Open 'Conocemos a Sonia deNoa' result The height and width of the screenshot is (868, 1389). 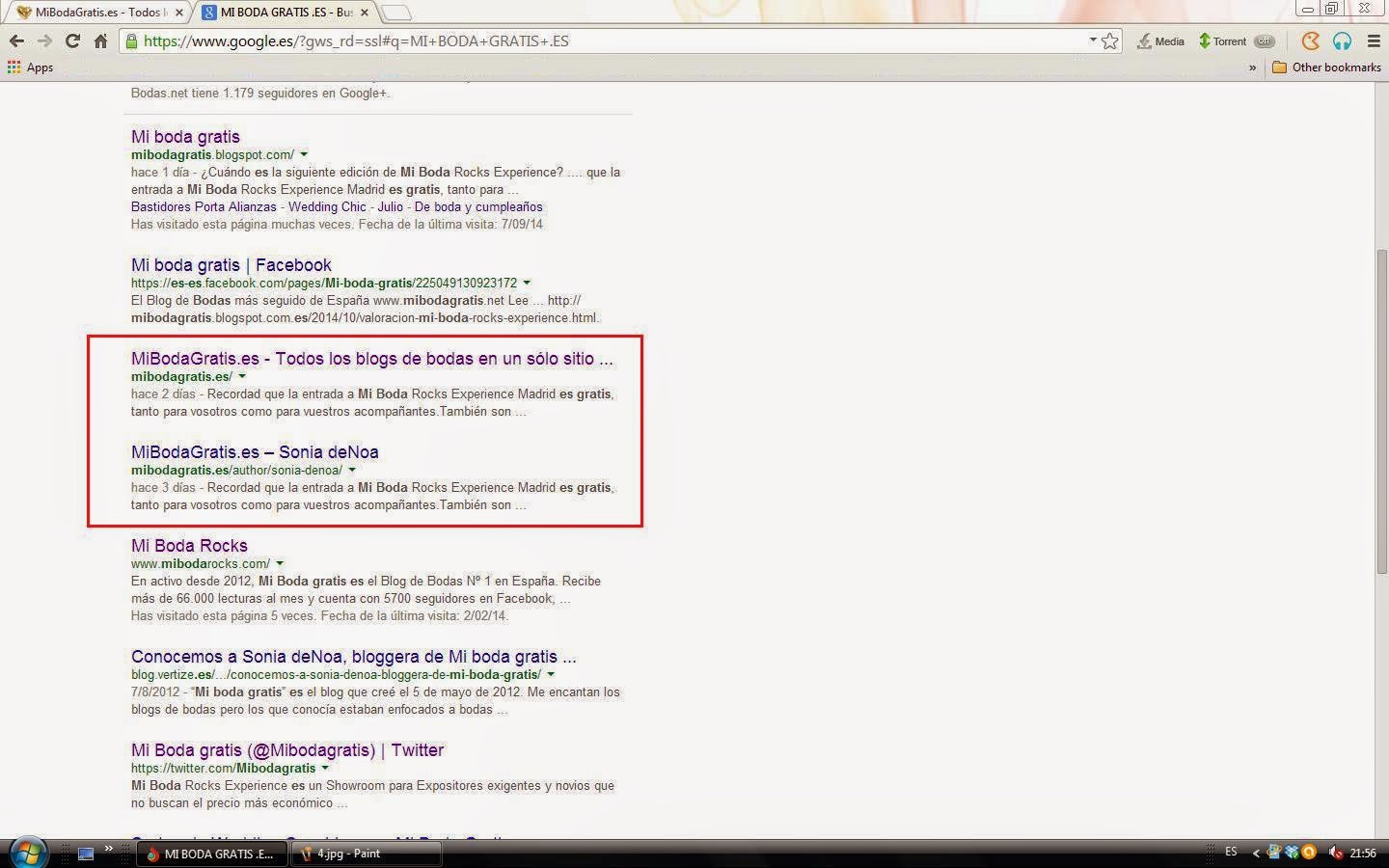(x=354, y=657)
